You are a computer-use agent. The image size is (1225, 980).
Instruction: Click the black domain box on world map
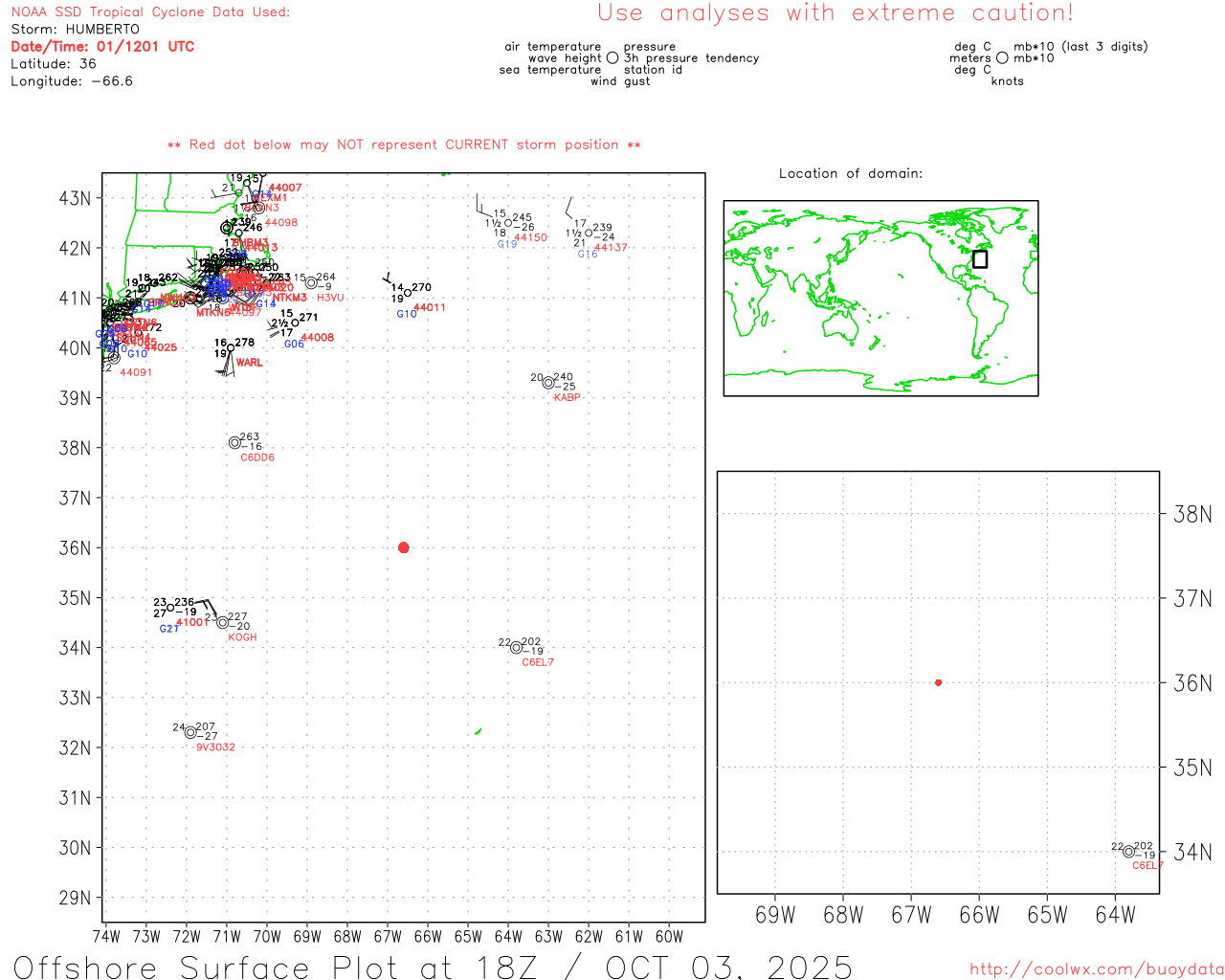(x=979, y=258)
